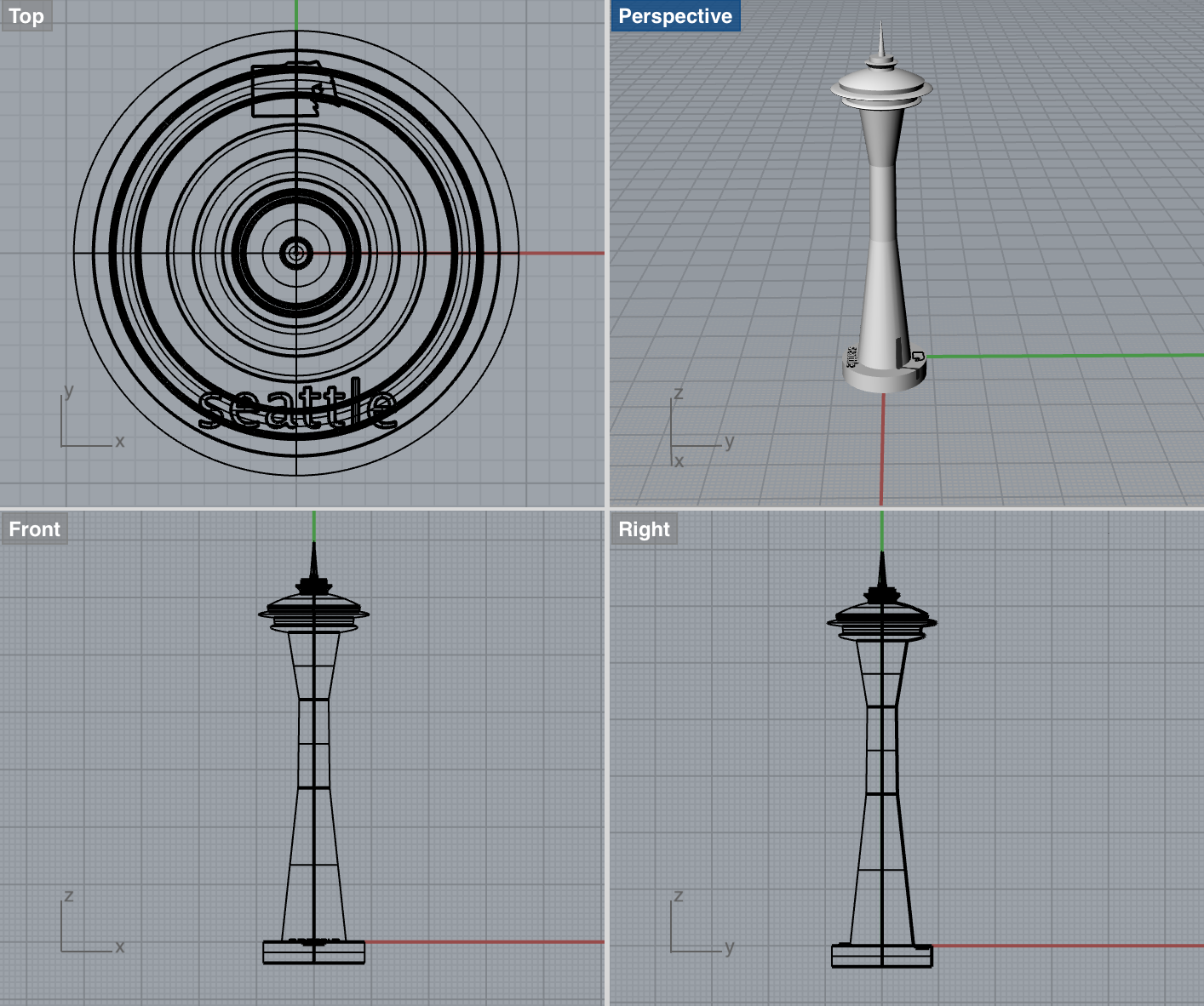Viewport: 1204px width, 1006px height.
Task: Open the Top viewport title menu
Action: (x=26, y=16)
